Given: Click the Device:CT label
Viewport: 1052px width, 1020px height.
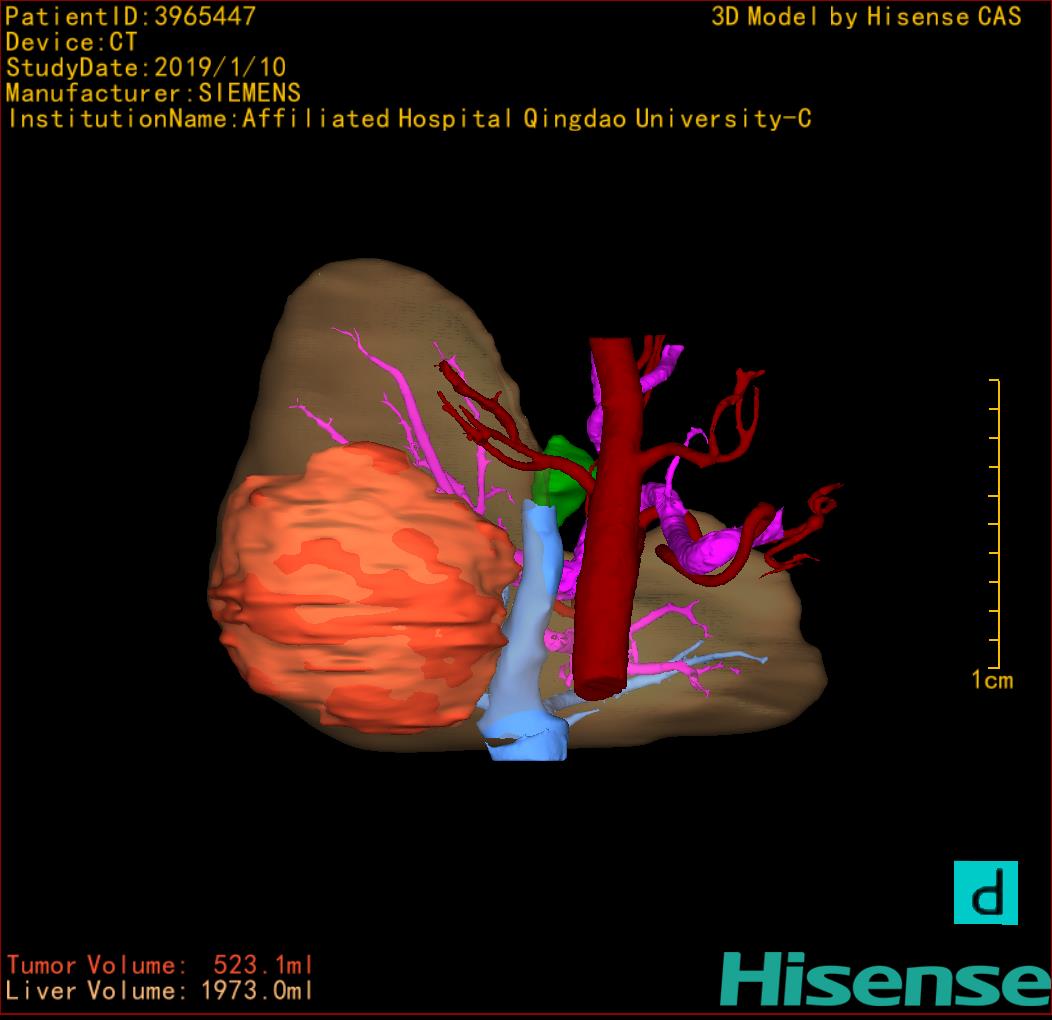Looking at the screenshot, I should click(71, 43).
